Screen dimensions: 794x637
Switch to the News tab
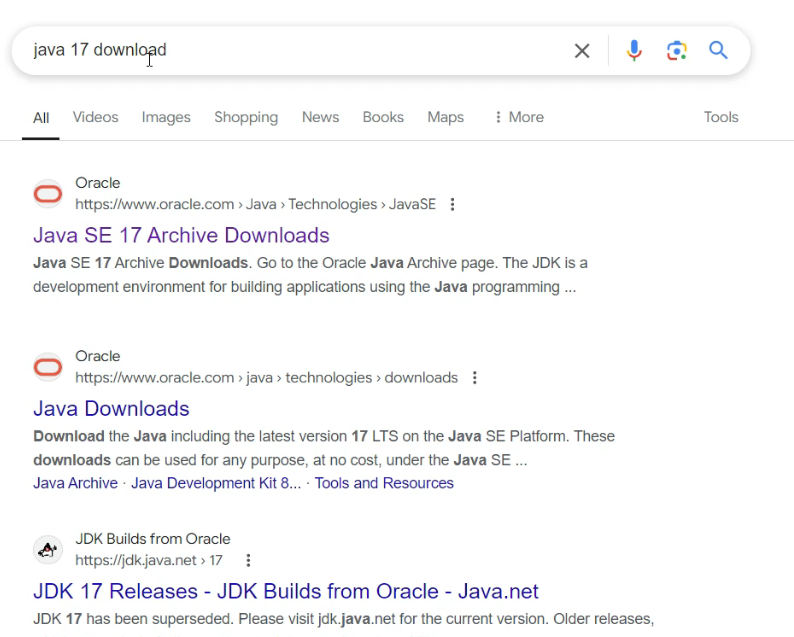[x=321, y=117]
